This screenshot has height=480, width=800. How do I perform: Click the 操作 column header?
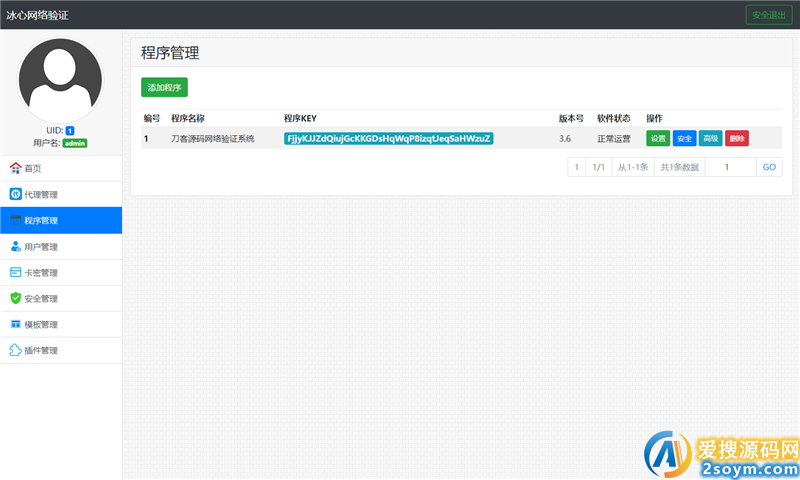pos(655,118)
